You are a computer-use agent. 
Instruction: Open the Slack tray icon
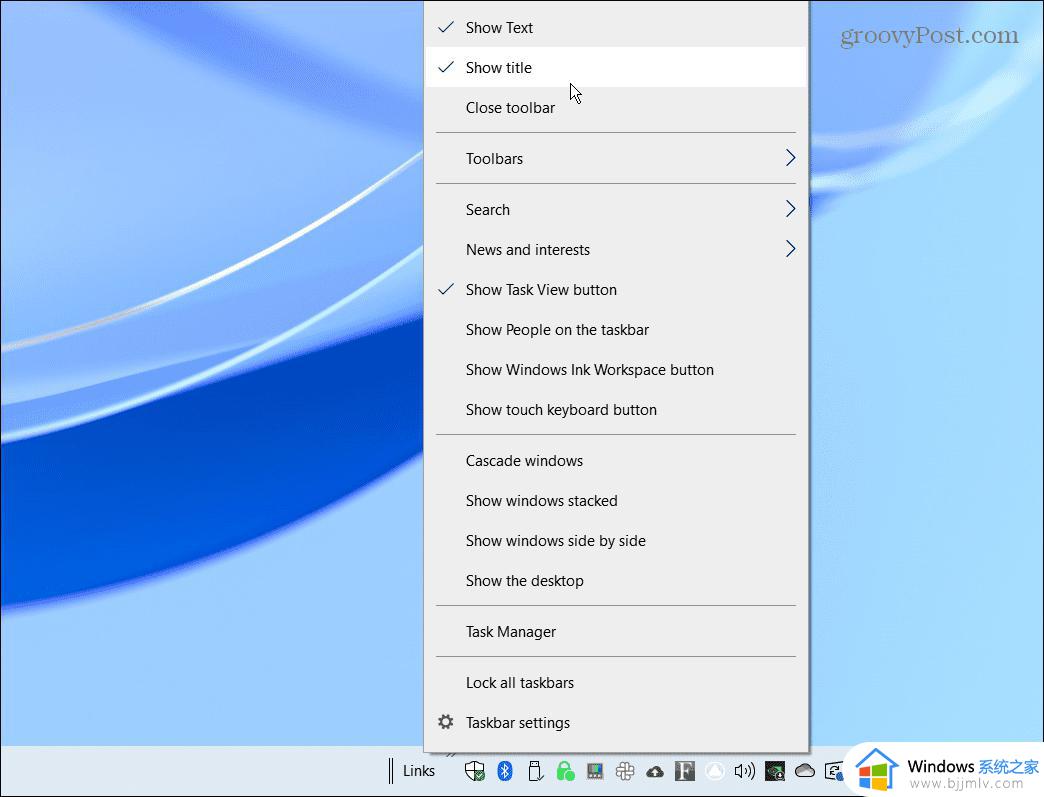(625, 771)
